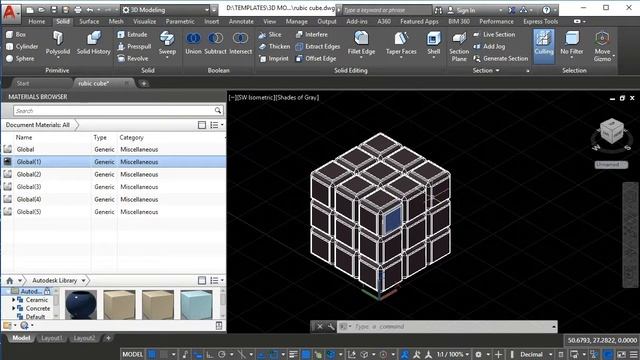The image size is (640, 360).
Task: Select the light blue material swatch
Action: point(196,304)
